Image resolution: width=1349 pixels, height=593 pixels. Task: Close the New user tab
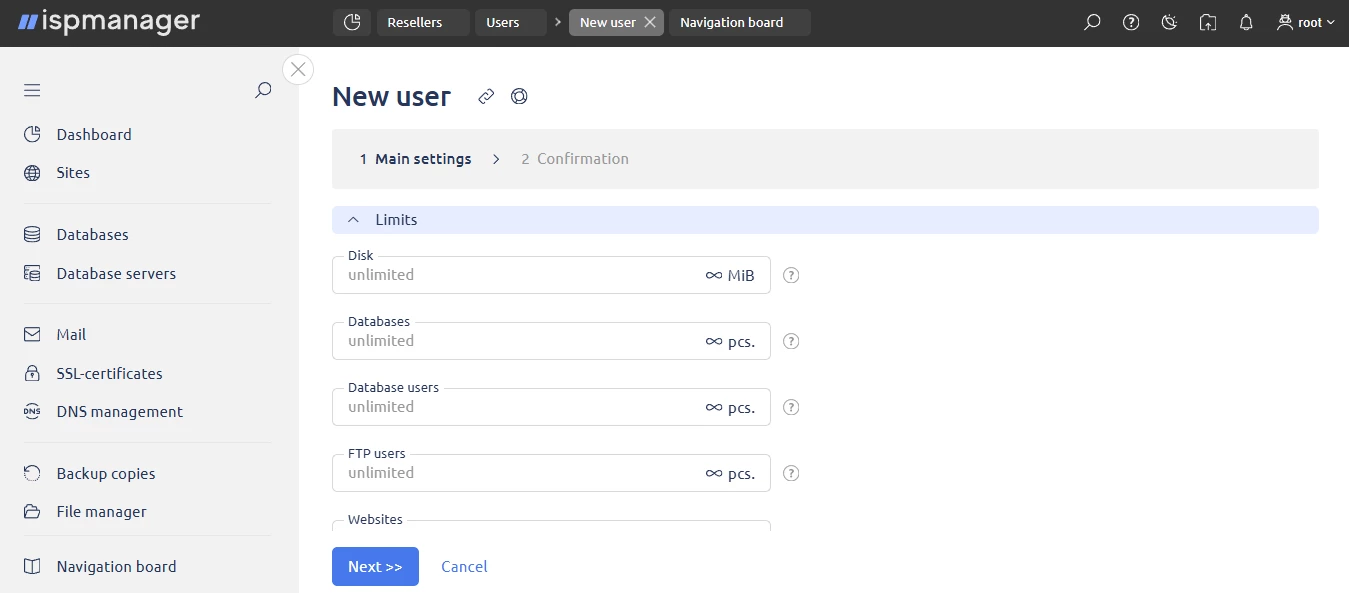point(650,22)
